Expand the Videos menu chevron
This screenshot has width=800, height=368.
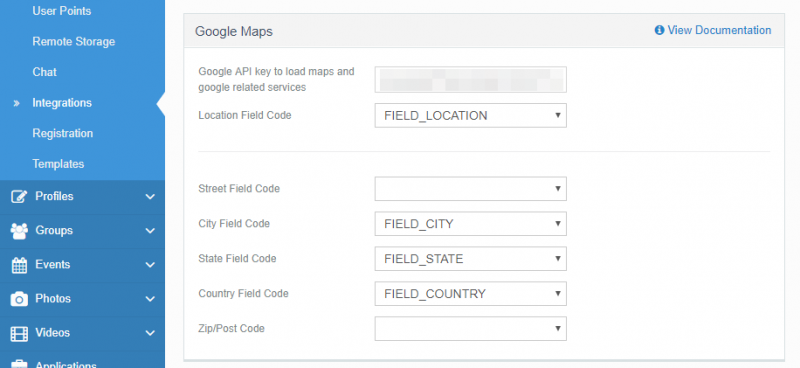pyautogui.click(x=150, y=333)
